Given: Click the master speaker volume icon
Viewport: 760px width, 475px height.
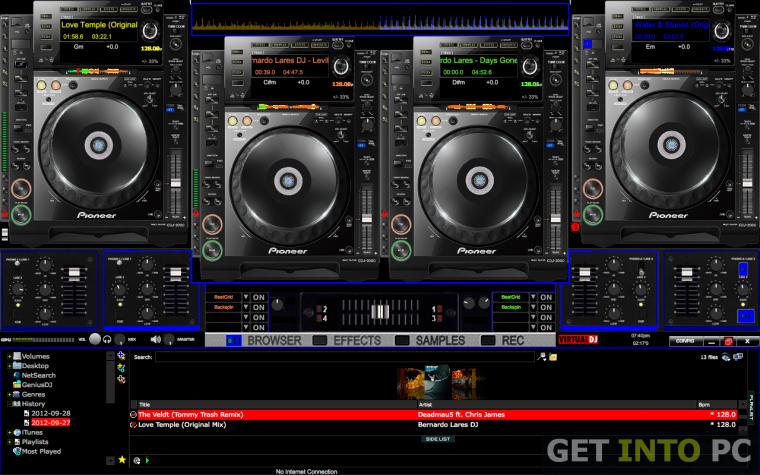Looking at the screenshot, I should pos(156,339).
